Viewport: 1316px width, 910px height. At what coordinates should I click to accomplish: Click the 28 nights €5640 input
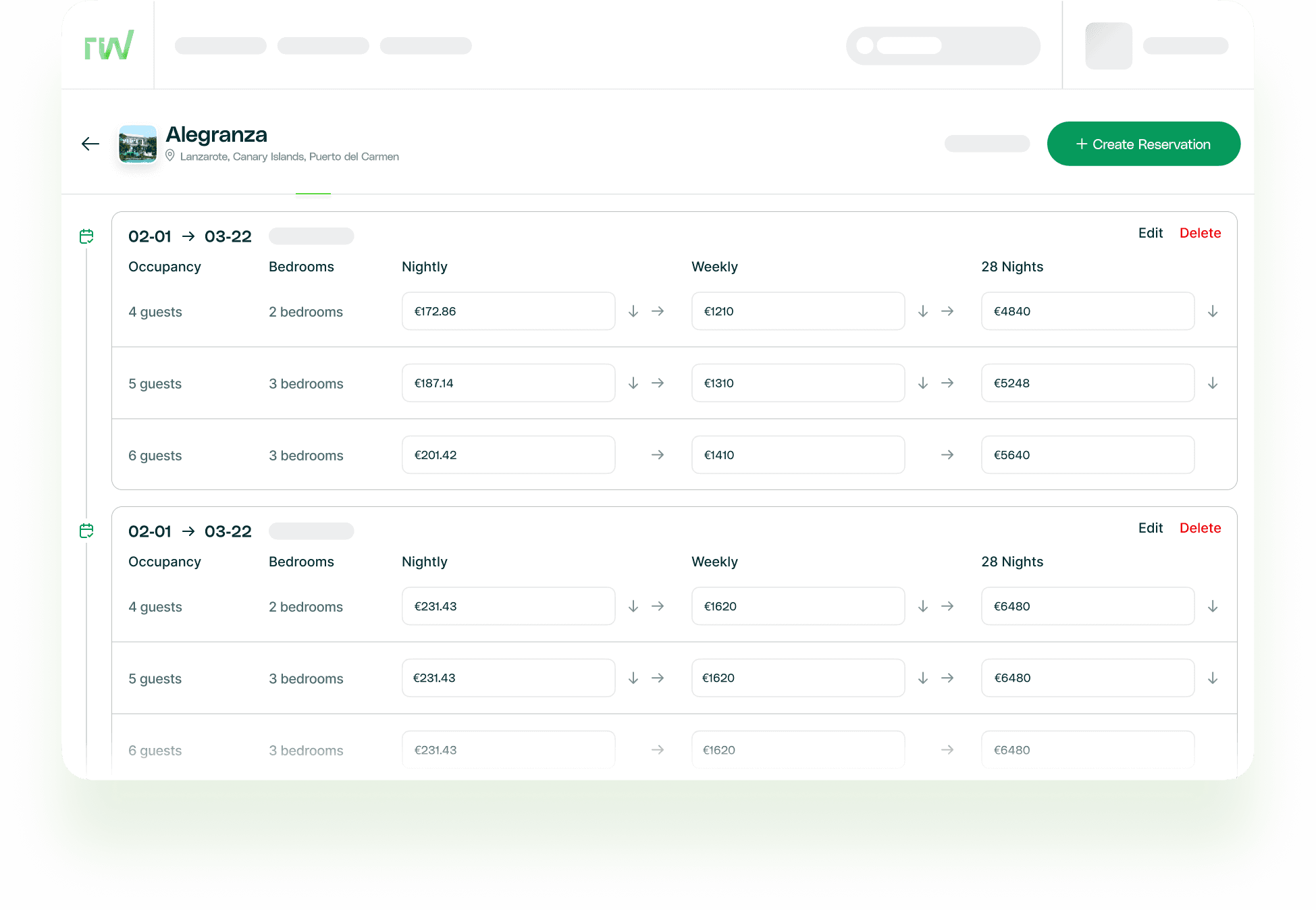1088,455
